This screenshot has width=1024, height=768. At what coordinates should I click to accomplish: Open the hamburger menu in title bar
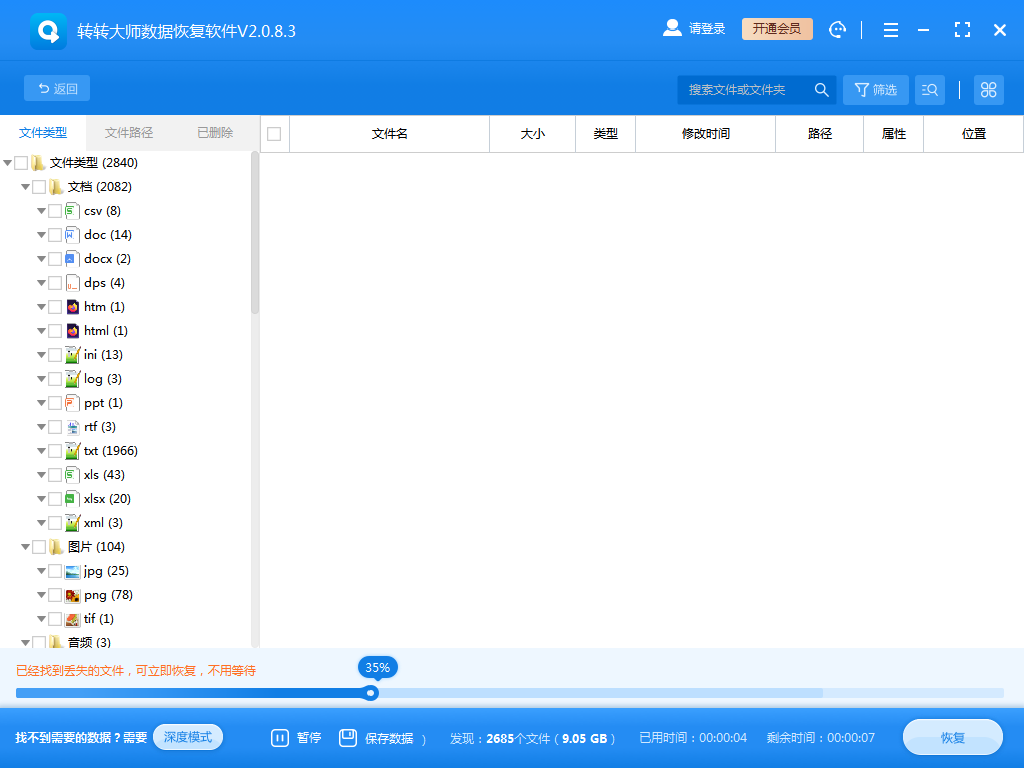[x=890, y=29]
